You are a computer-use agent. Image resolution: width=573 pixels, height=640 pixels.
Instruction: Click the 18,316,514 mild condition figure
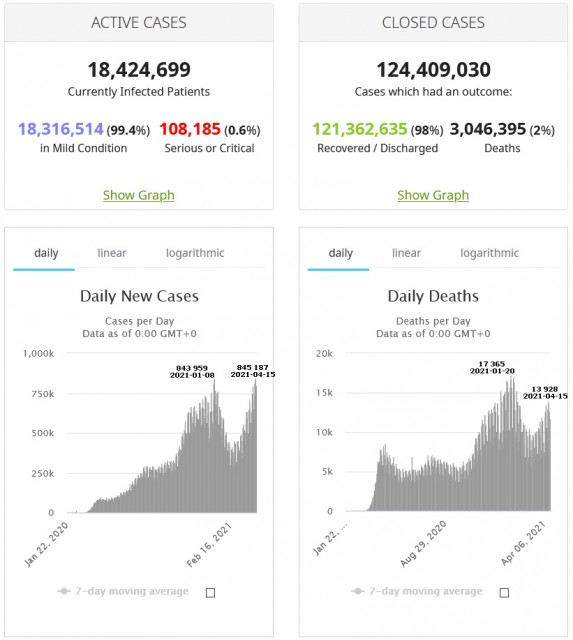[61, 129]
